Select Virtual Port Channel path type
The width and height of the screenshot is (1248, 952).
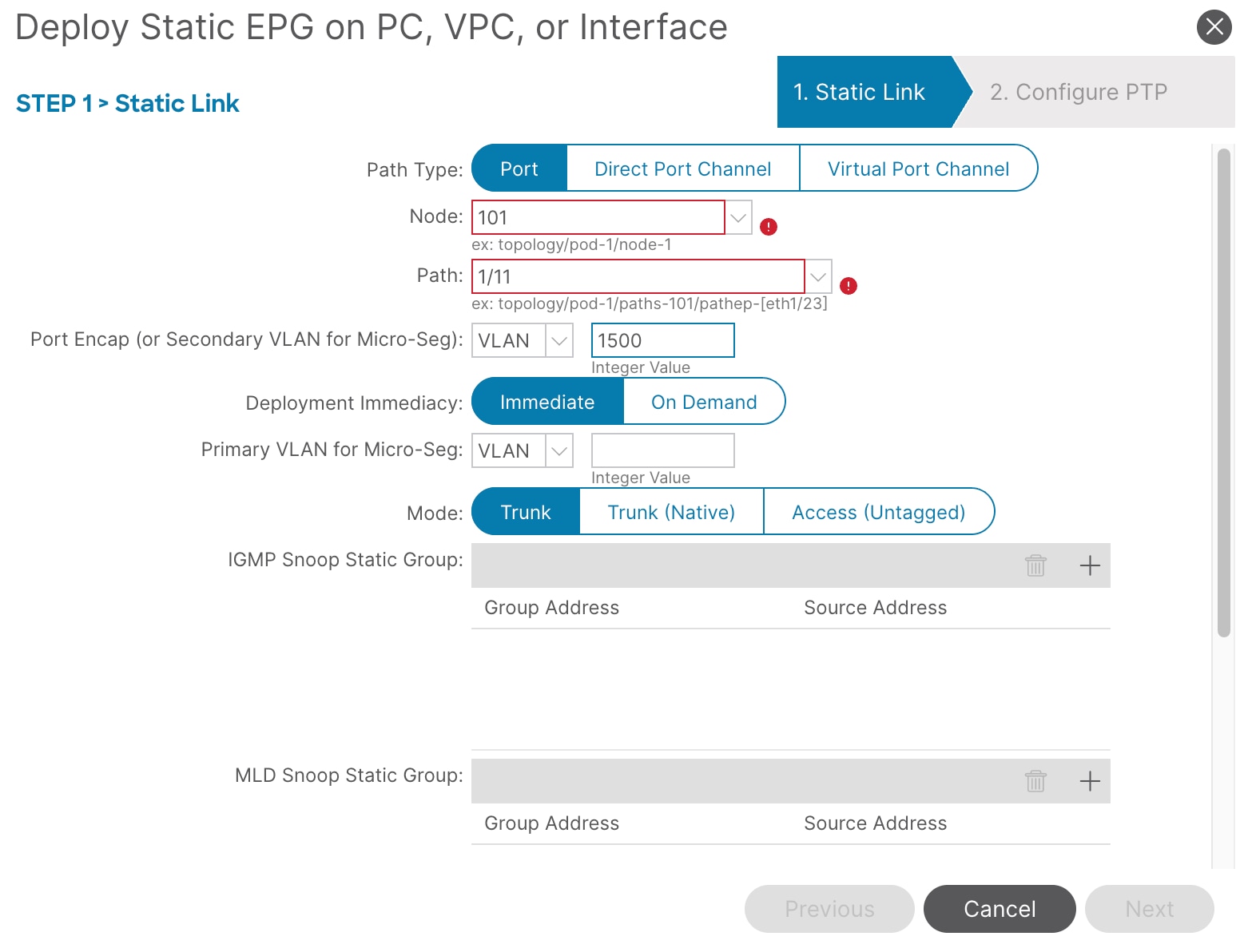tap(918, 169)
